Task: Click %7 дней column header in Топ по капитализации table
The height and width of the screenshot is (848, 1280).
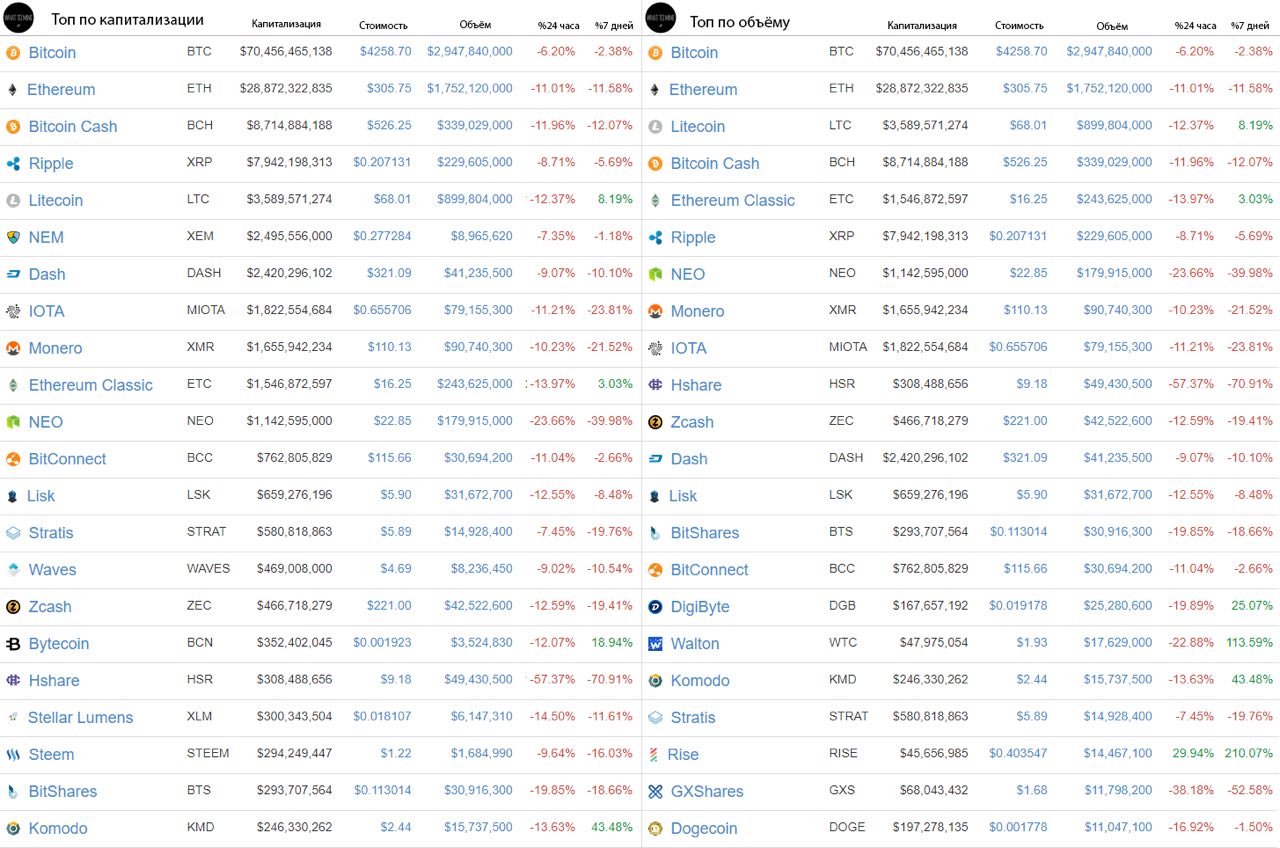Action: pos(615,25)
